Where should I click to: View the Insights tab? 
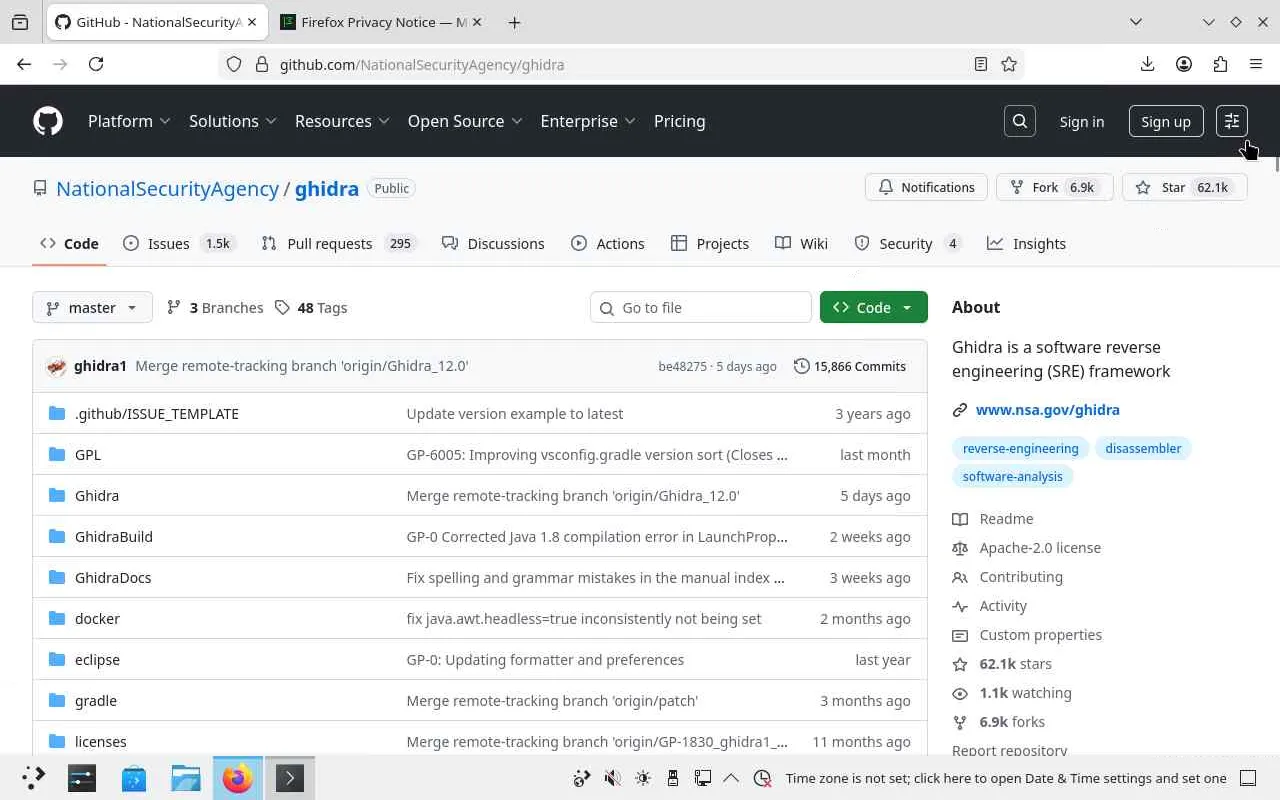tap(1027, 243)
